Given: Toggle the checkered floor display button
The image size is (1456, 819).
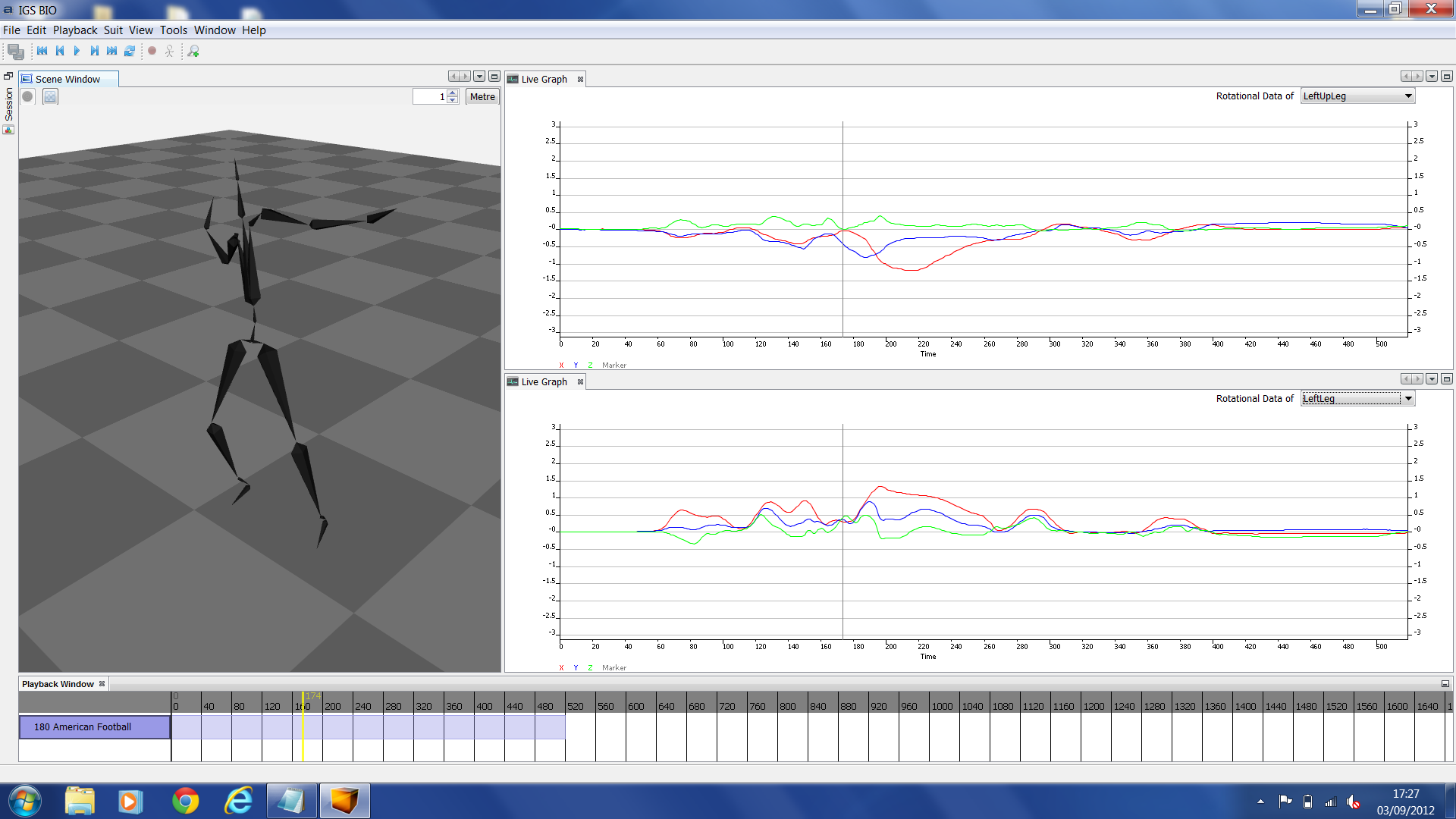Looking at the screenshot, I should 50,96.
